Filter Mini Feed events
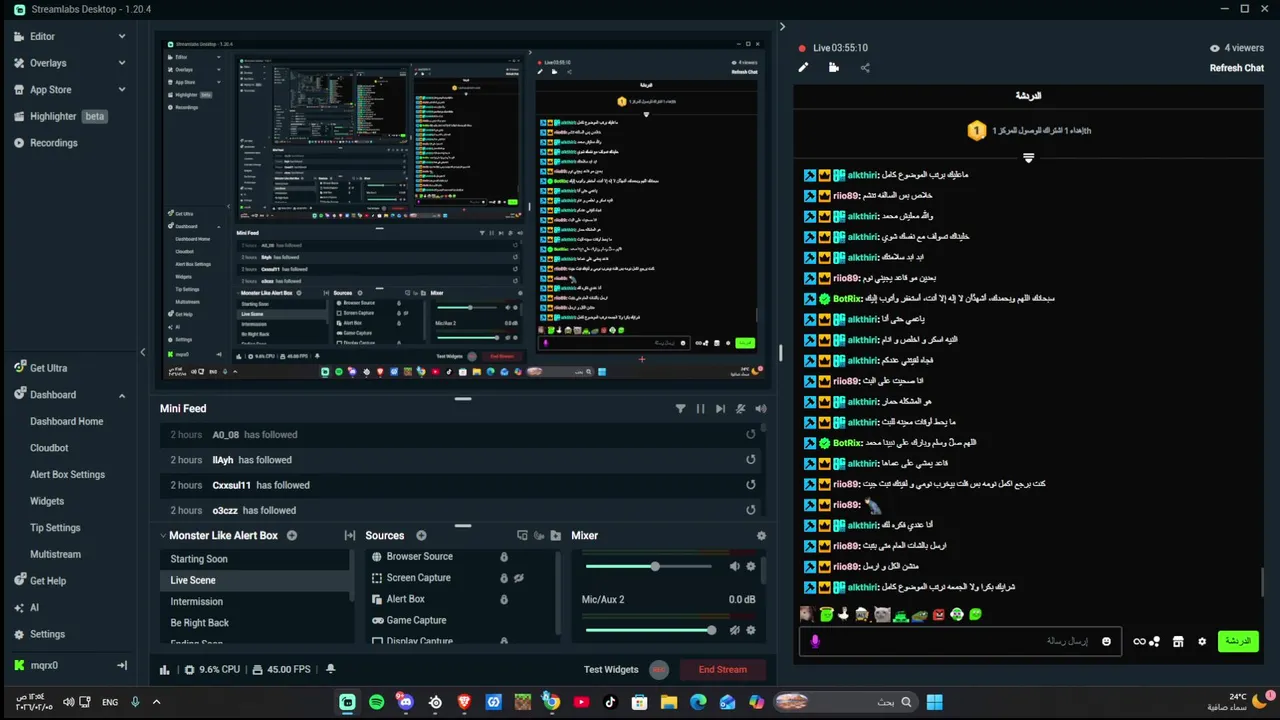Image resolution: width=1280 pixels, height=720 pixels. point(680,408)
